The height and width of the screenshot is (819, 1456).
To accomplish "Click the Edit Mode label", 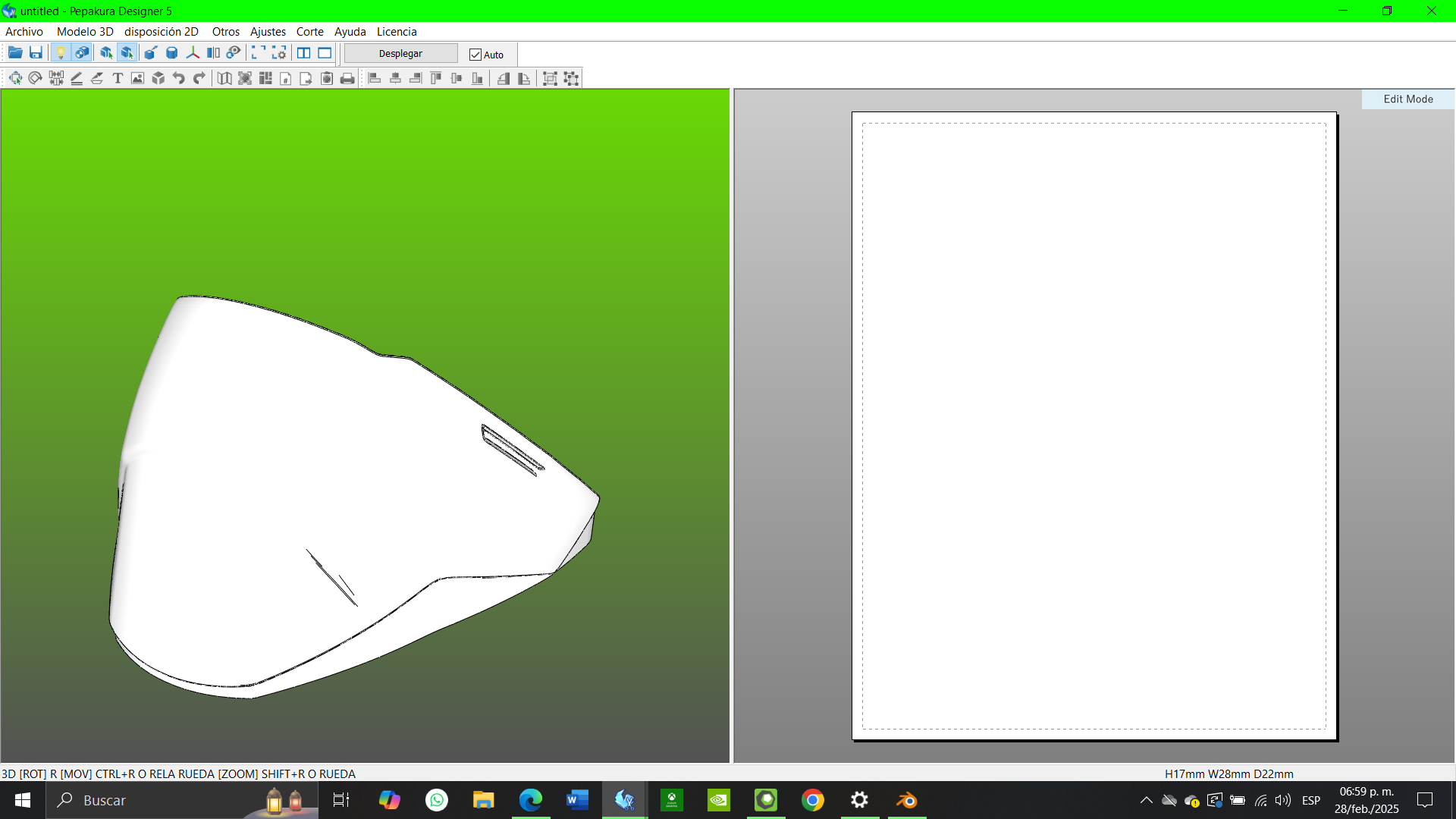I will pyautogui.click(x=1407, y=99).
